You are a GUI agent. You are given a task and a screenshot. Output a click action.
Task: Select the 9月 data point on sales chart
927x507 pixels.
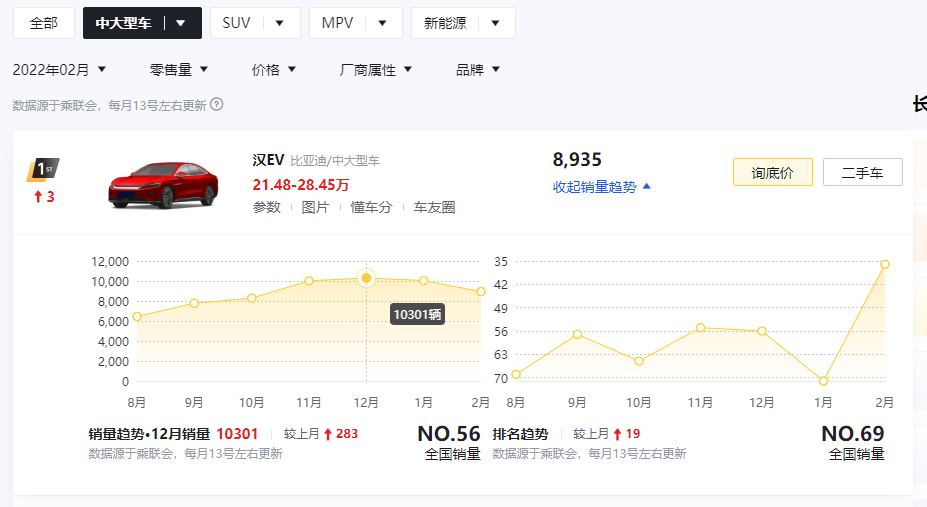[x=194, y=303]
